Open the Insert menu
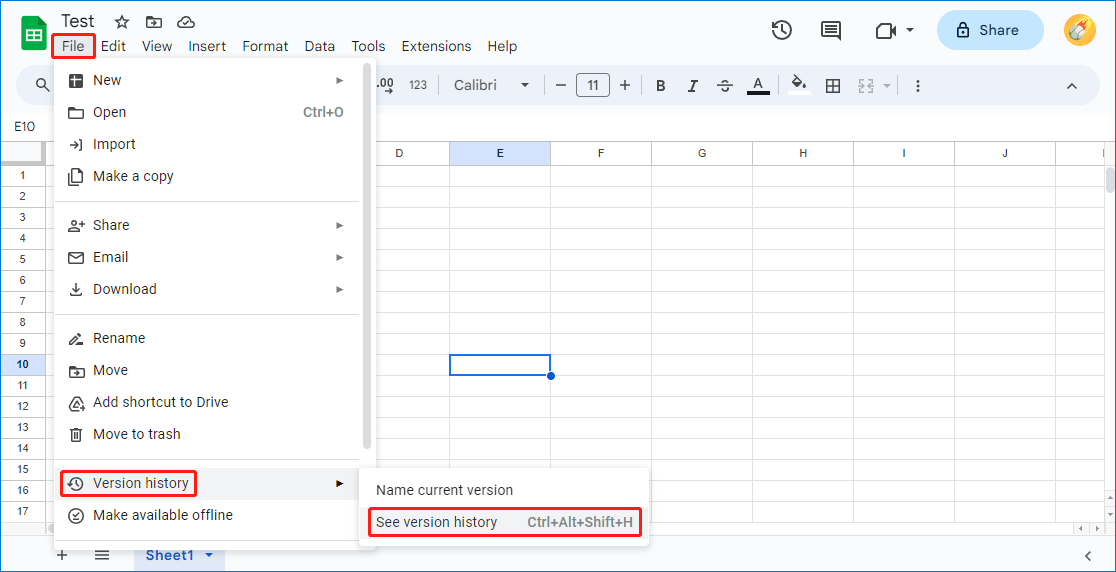 point(207,46)
